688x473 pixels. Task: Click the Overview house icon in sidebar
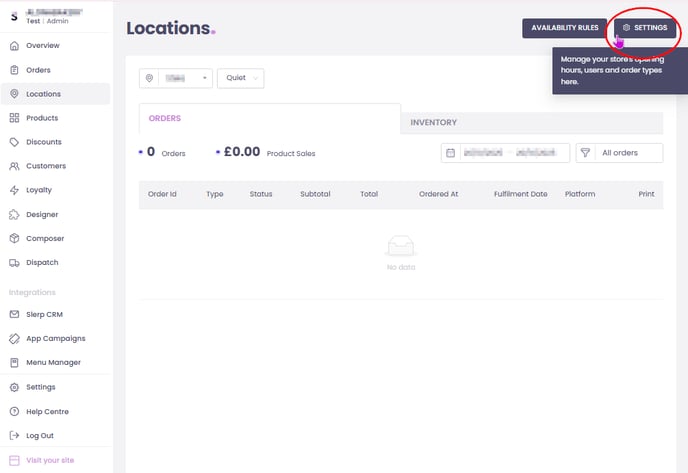(x=14, y=46)
